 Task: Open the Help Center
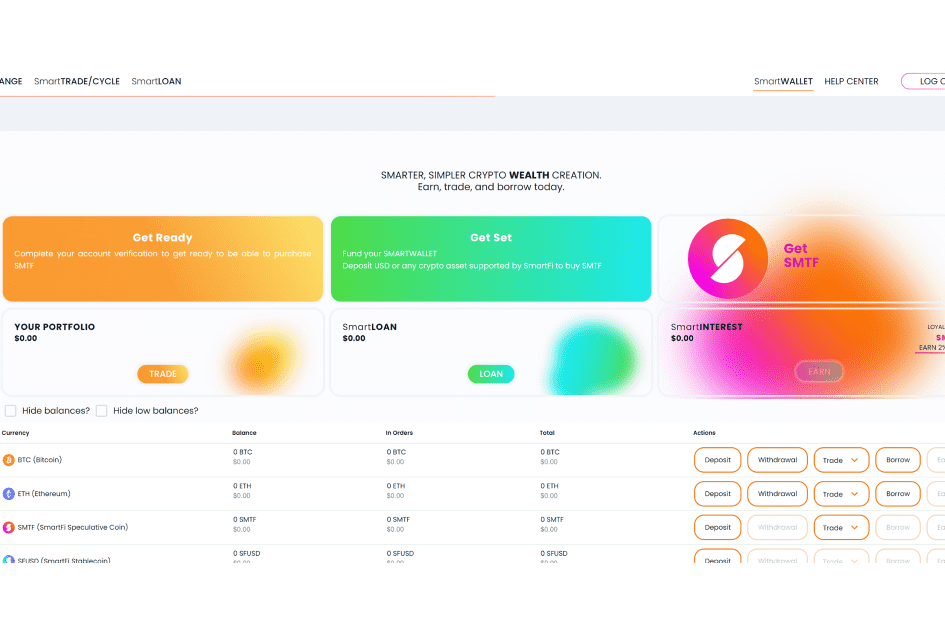(851, 81)
